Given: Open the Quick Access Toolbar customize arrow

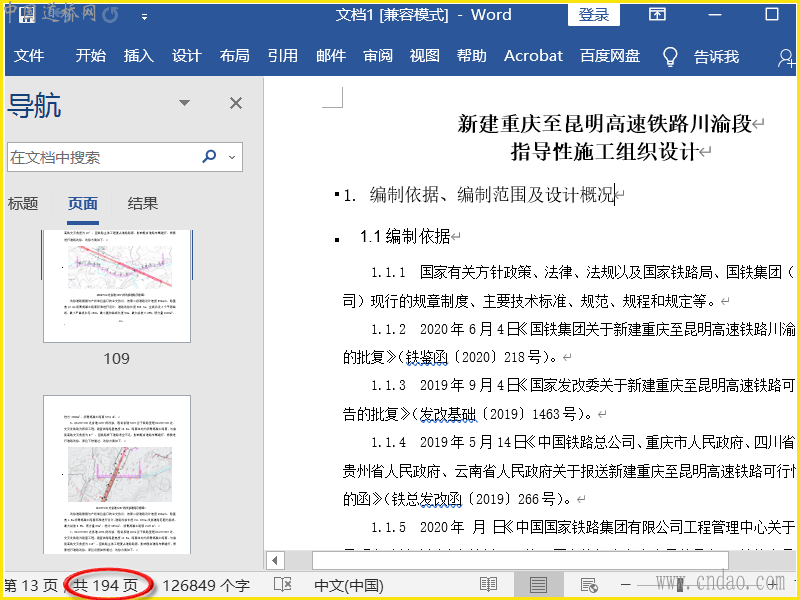Looking at the screenshot, I should [145, 17].
